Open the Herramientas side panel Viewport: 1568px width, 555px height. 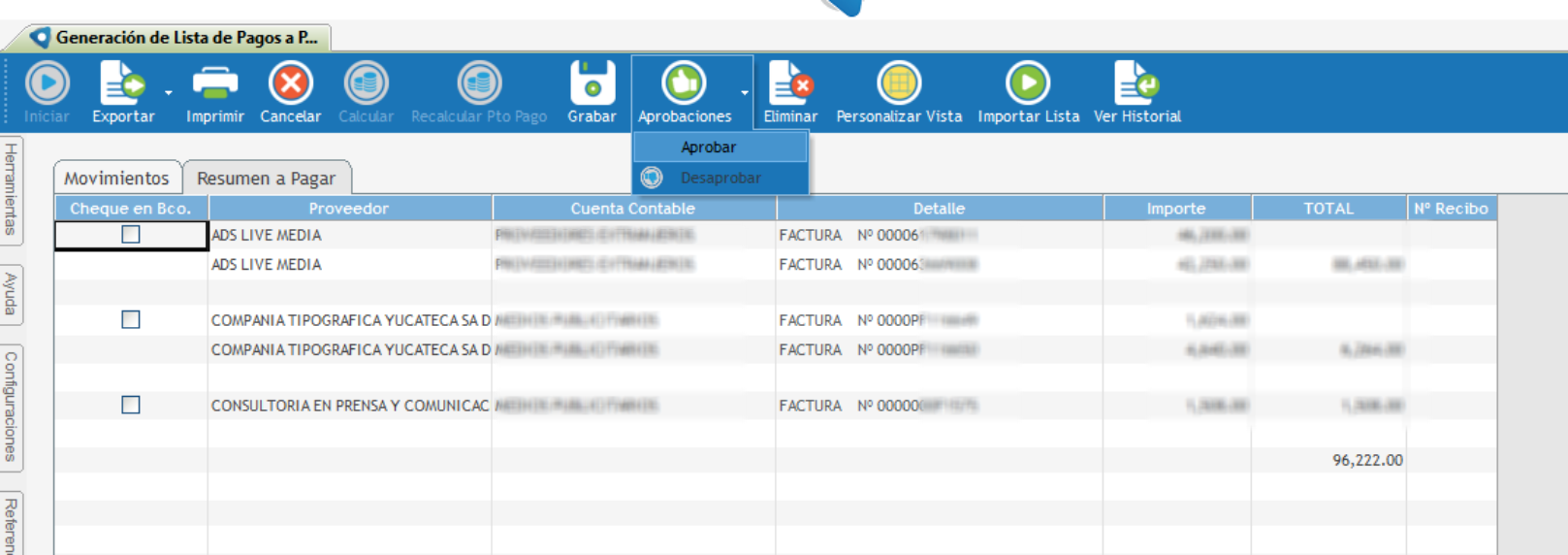(x=11, y=189)
